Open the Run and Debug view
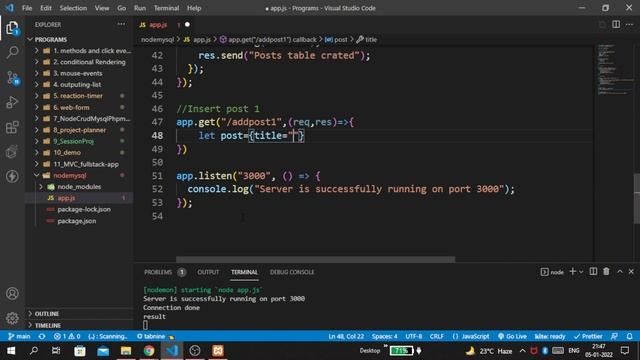Viewport: 640px width, 360px height. [12, 102]
